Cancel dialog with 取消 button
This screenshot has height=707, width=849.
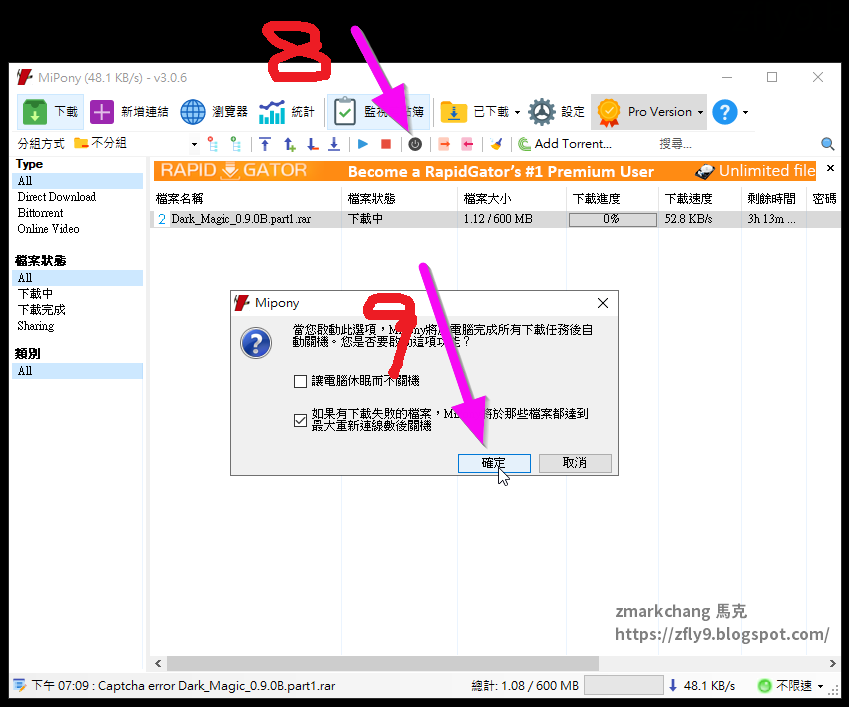point(575,463)
